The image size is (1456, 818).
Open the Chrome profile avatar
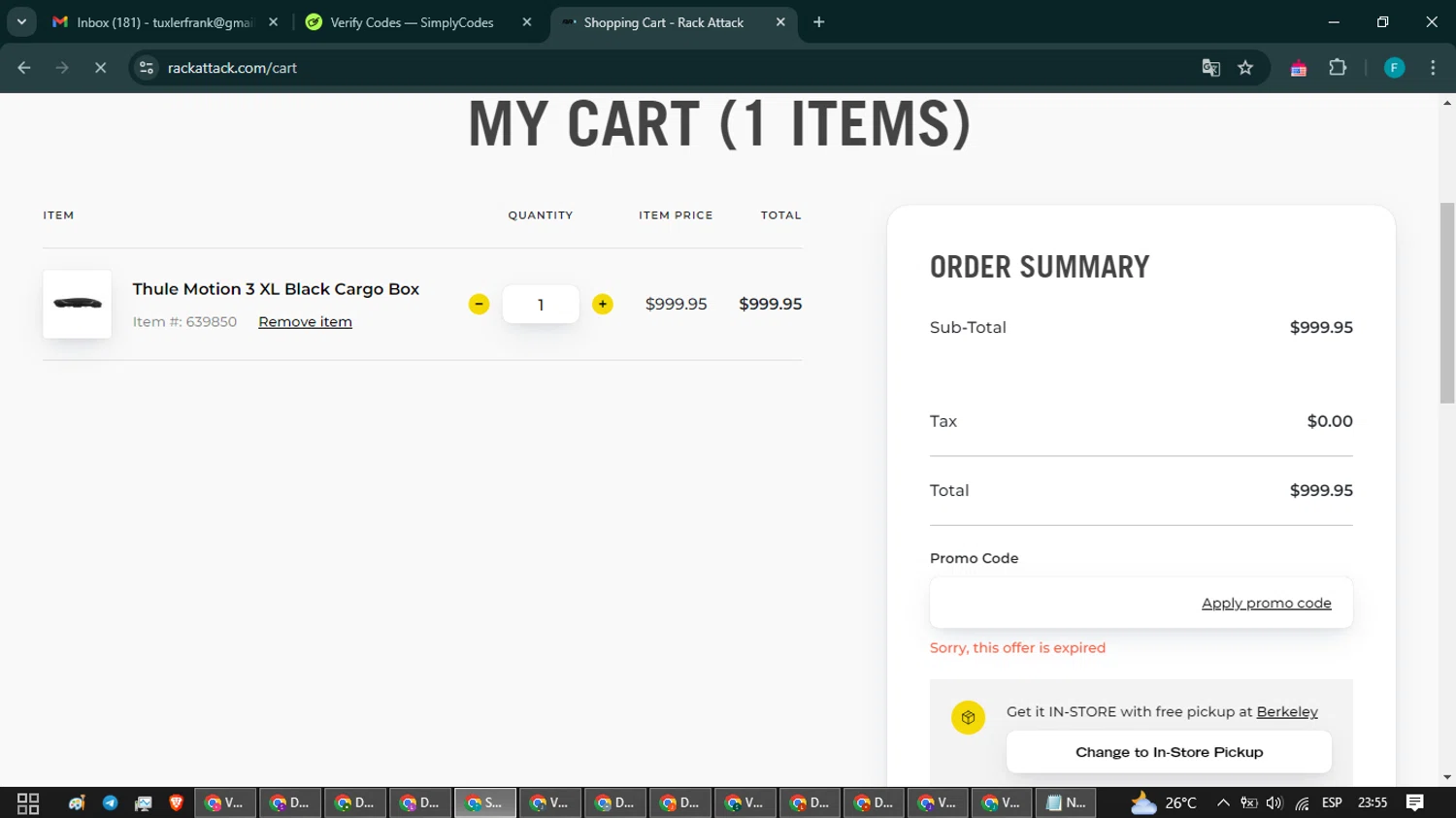[1394, 68]
